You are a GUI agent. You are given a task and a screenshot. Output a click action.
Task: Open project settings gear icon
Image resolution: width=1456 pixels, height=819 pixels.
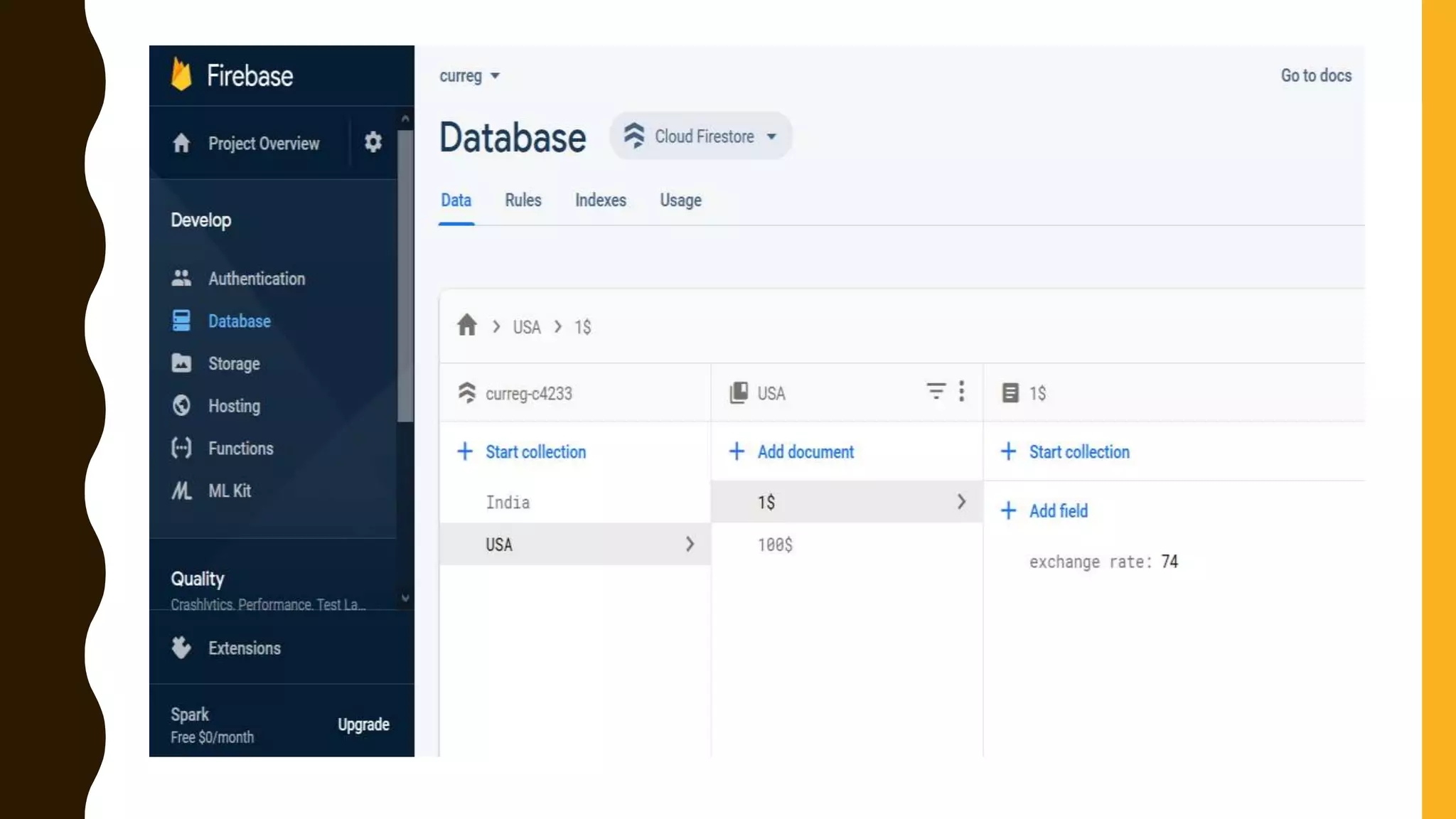[373, 142]
